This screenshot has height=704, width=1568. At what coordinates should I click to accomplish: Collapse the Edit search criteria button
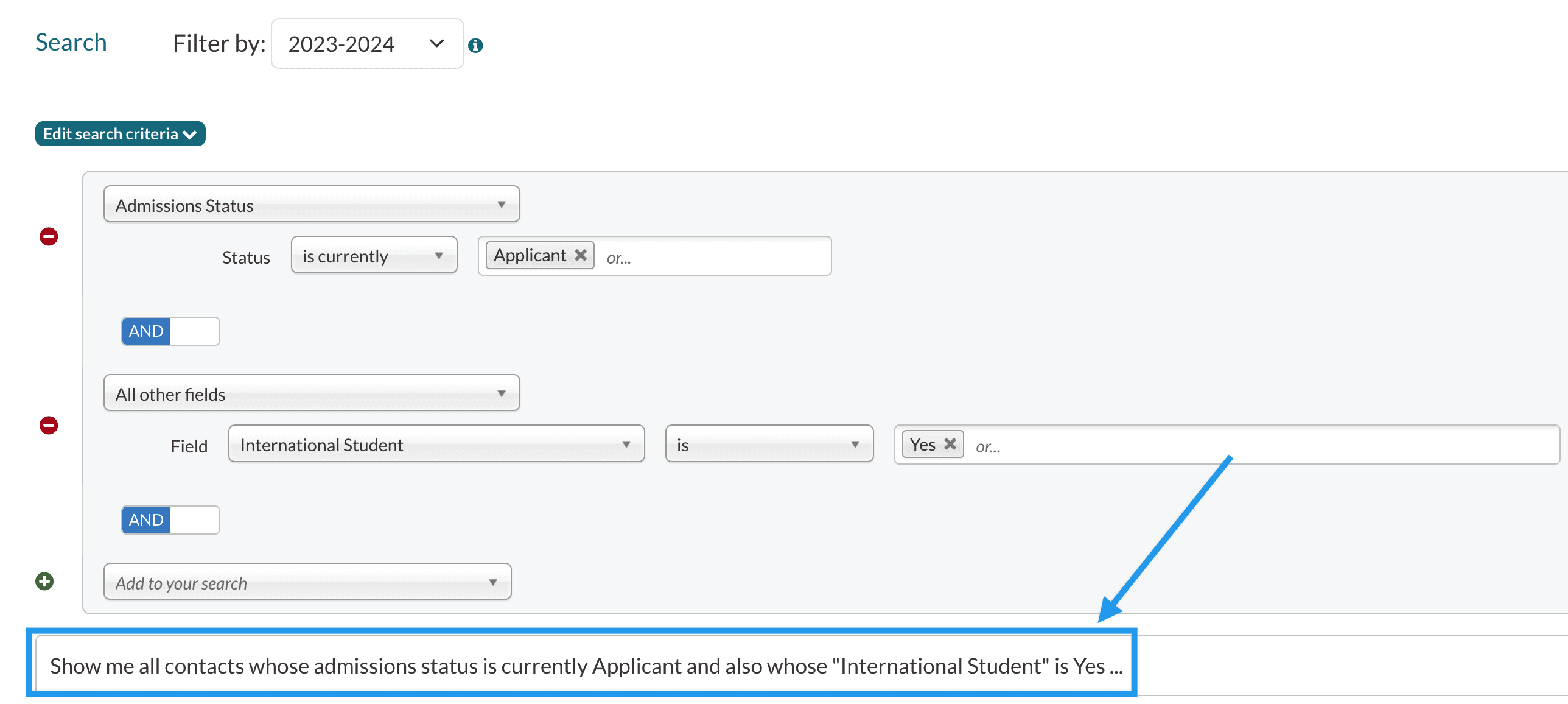tap(120, 134)
